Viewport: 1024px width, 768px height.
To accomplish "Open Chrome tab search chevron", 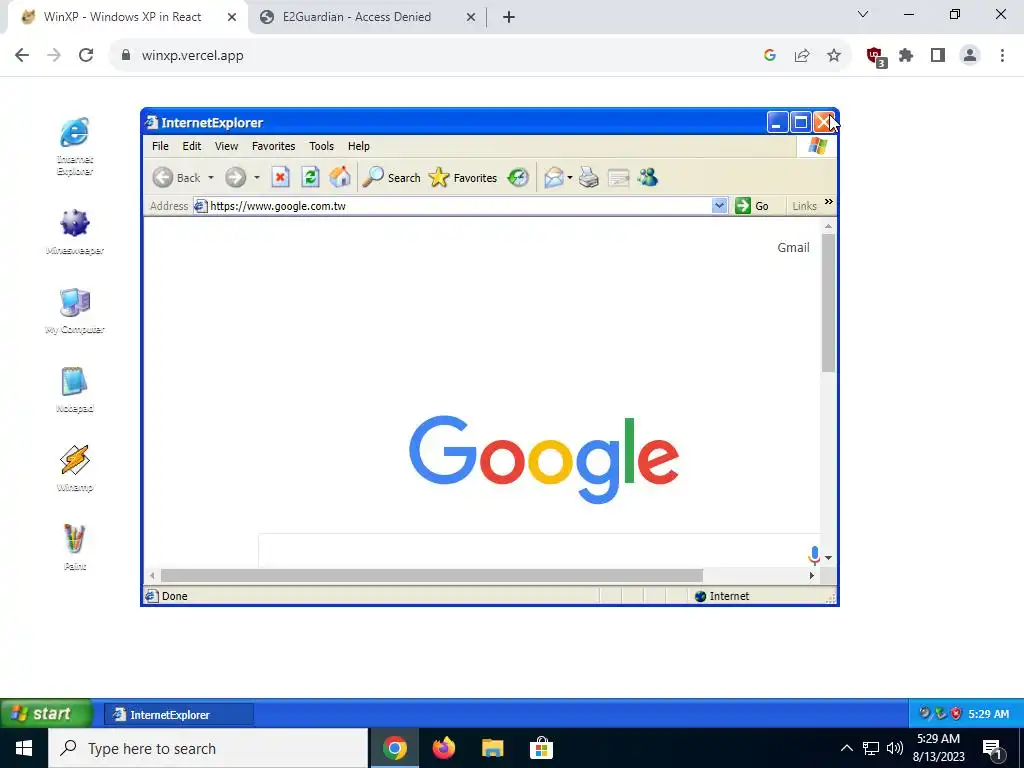I will [x=863, y=14].
